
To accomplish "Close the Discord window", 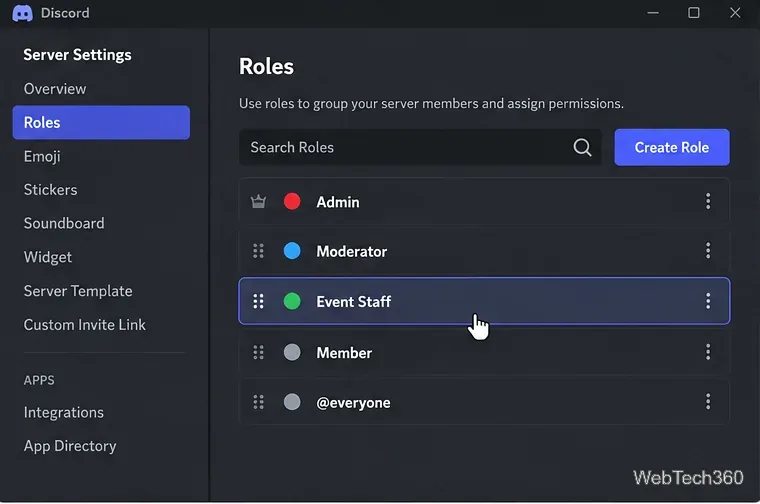I will 735,13.
